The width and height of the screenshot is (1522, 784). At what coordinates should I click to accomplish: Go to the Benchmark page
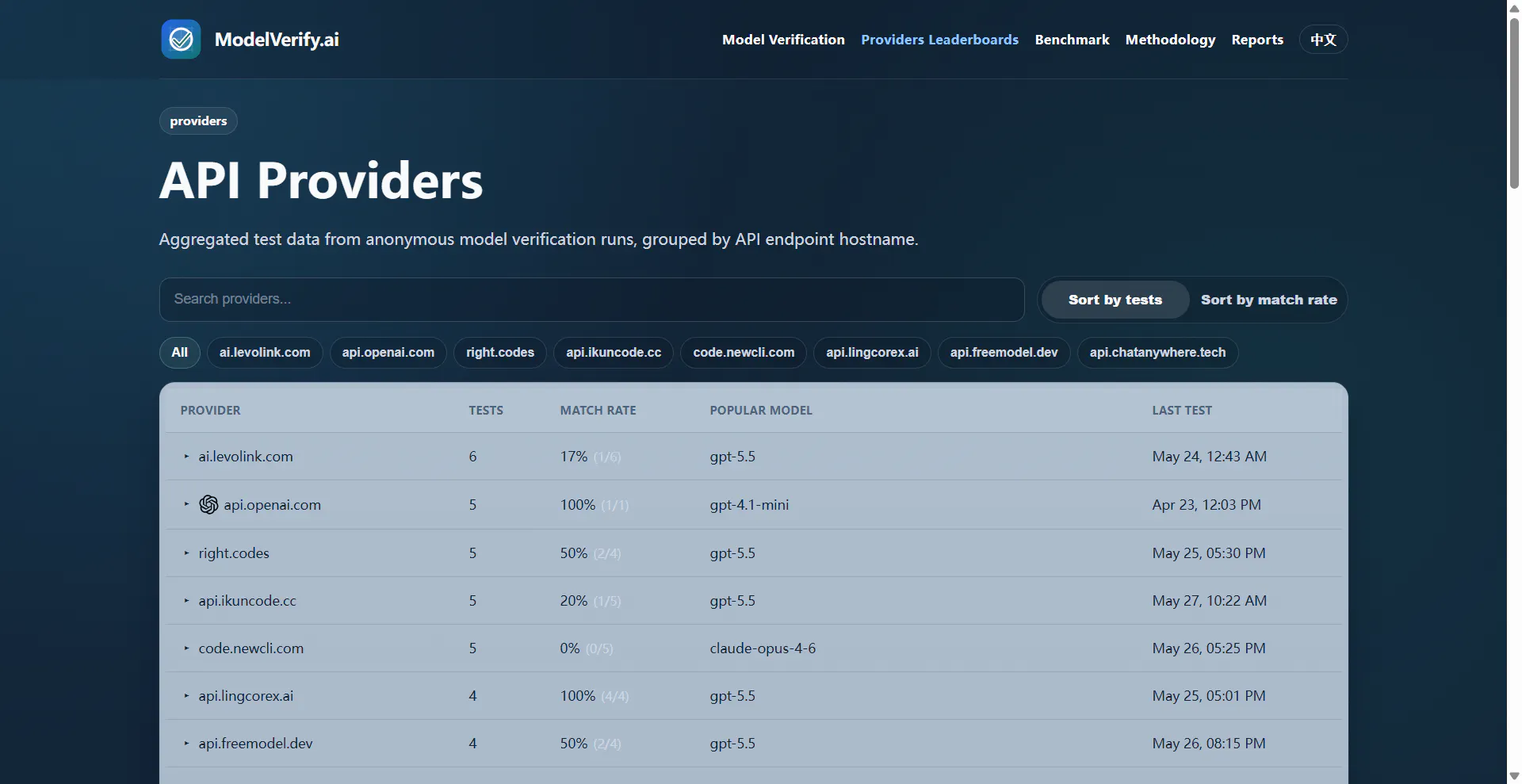(1072, 40)
